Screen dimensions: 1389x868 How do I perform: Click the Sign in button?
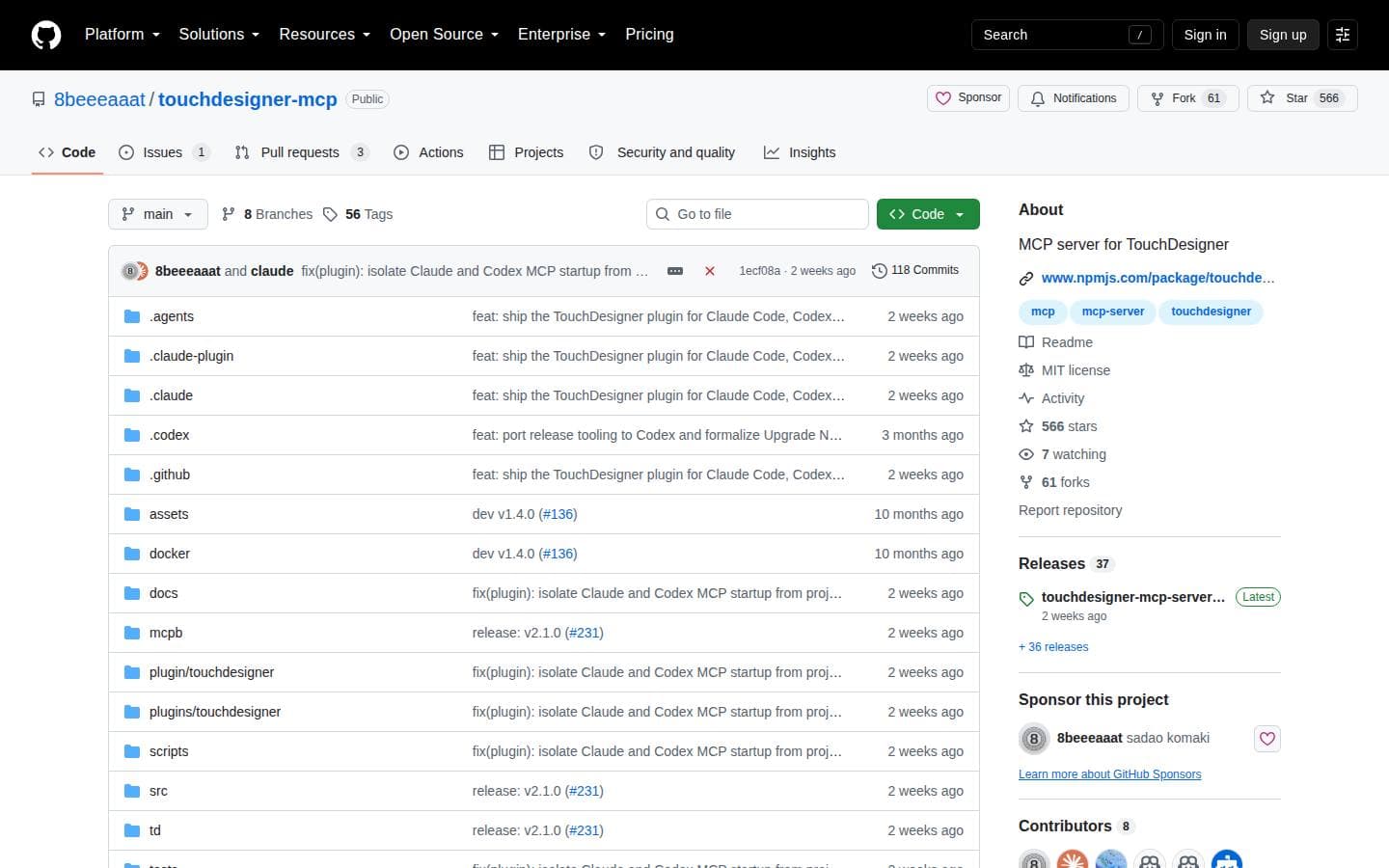click(1206, 35)
